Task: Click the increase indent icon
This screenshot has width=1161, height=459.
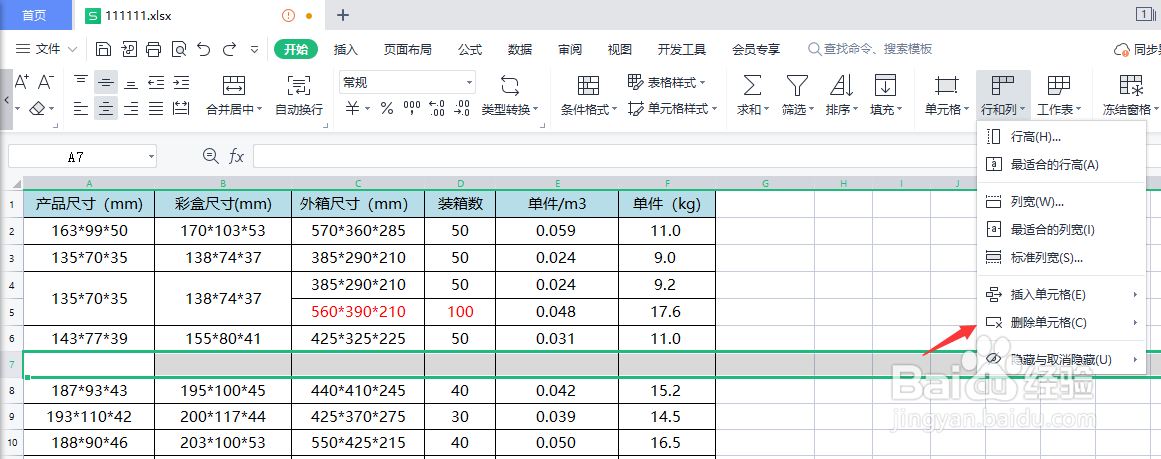Action: pos(181,81)
